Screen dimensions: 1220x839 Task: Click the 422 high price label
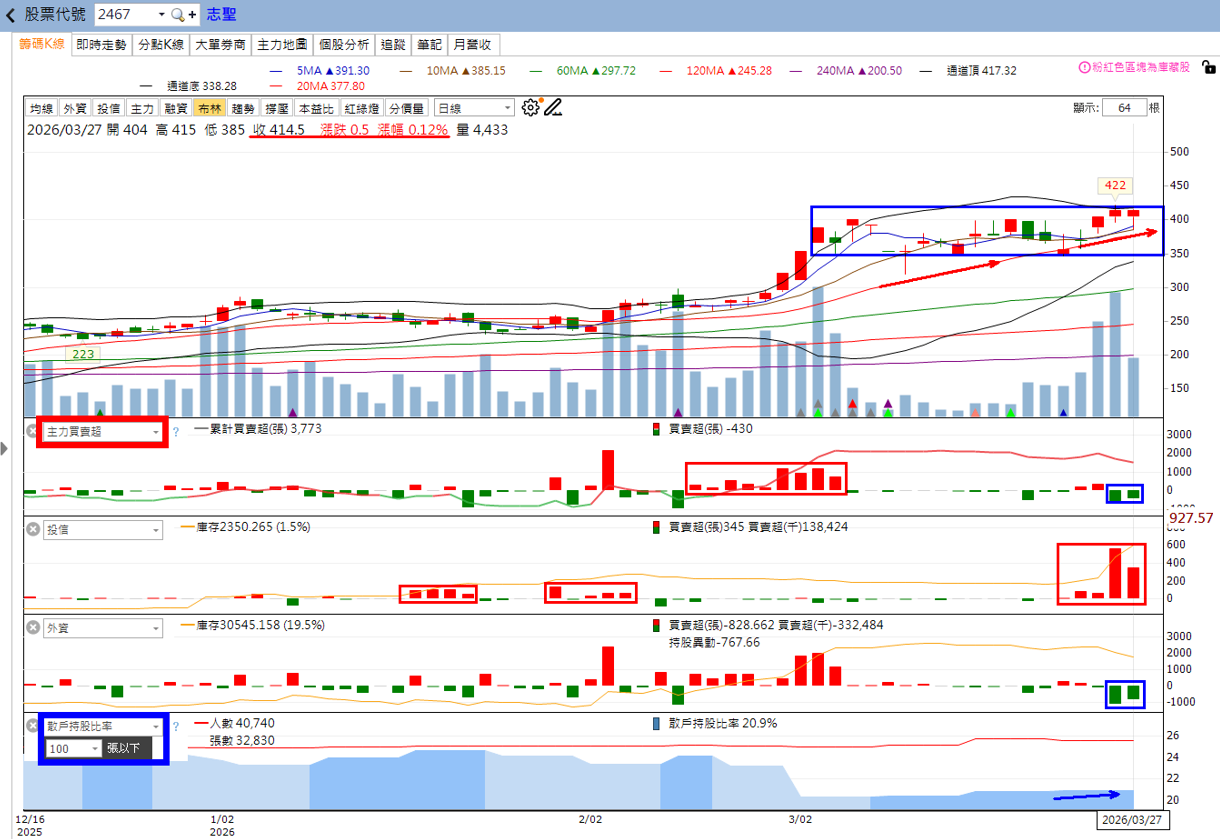click(1115, 185)
